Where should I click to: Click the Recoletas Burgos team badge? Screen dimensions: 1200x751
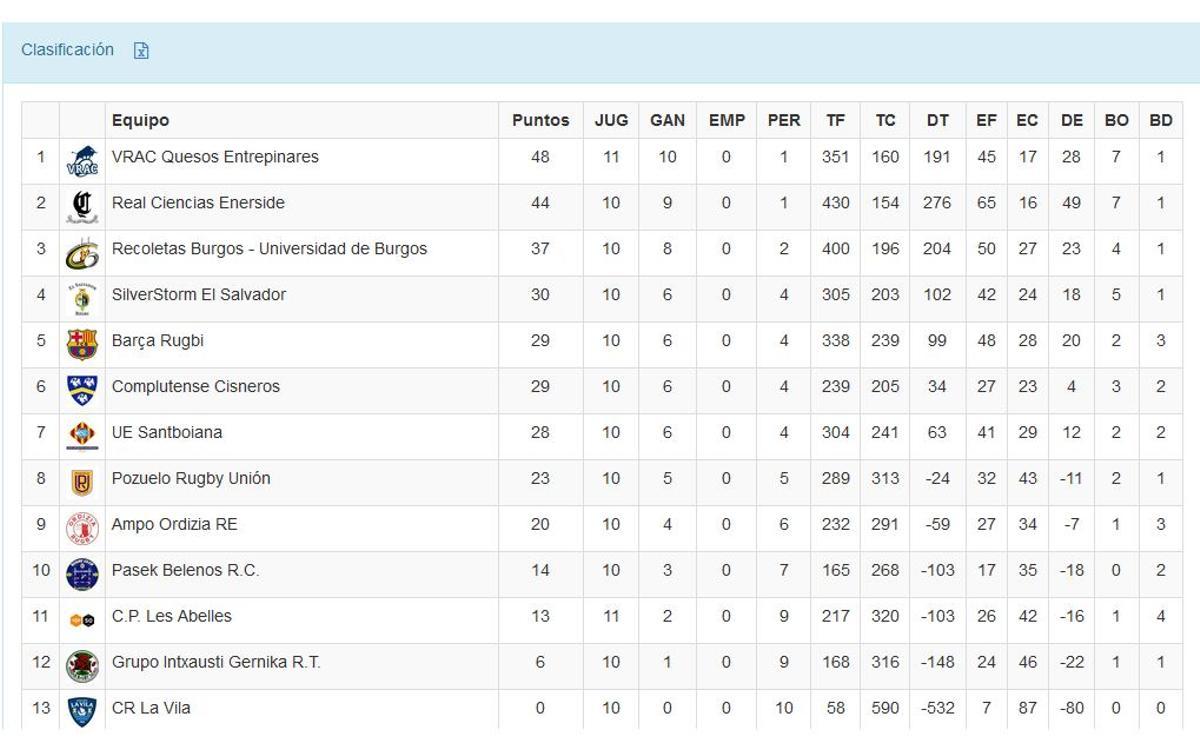82,249
